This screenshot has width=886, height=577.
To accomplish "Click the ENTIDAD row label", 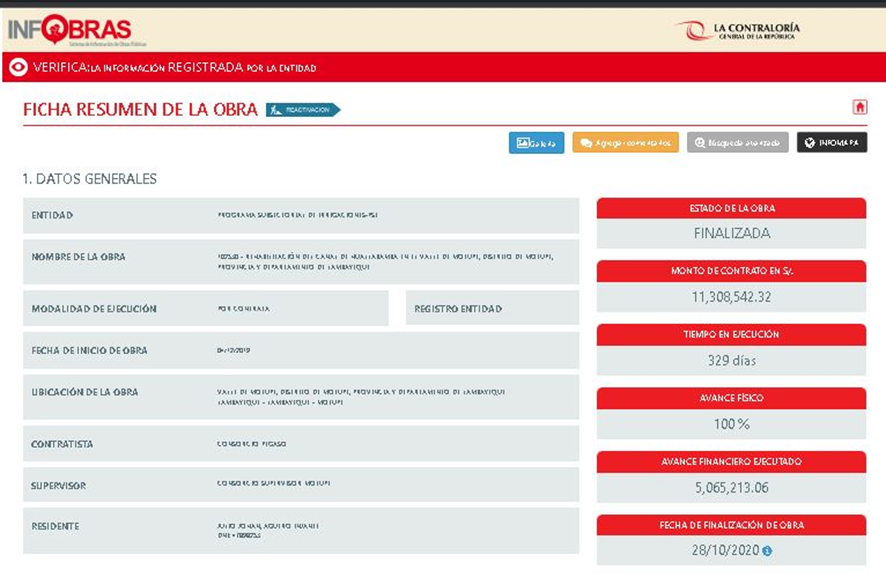I will click(x=52, y=215).
